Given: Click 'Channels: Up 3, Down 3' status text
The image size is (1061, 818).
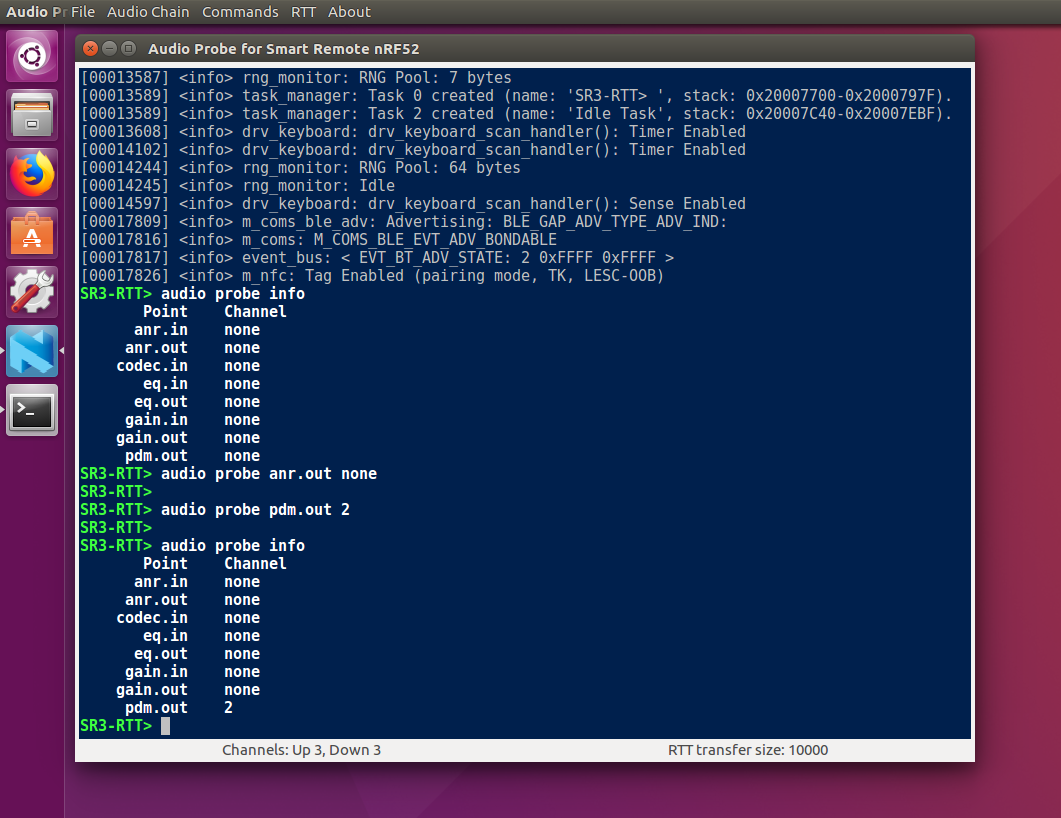Looking at the screenshot, I should [x=301, y=750].
